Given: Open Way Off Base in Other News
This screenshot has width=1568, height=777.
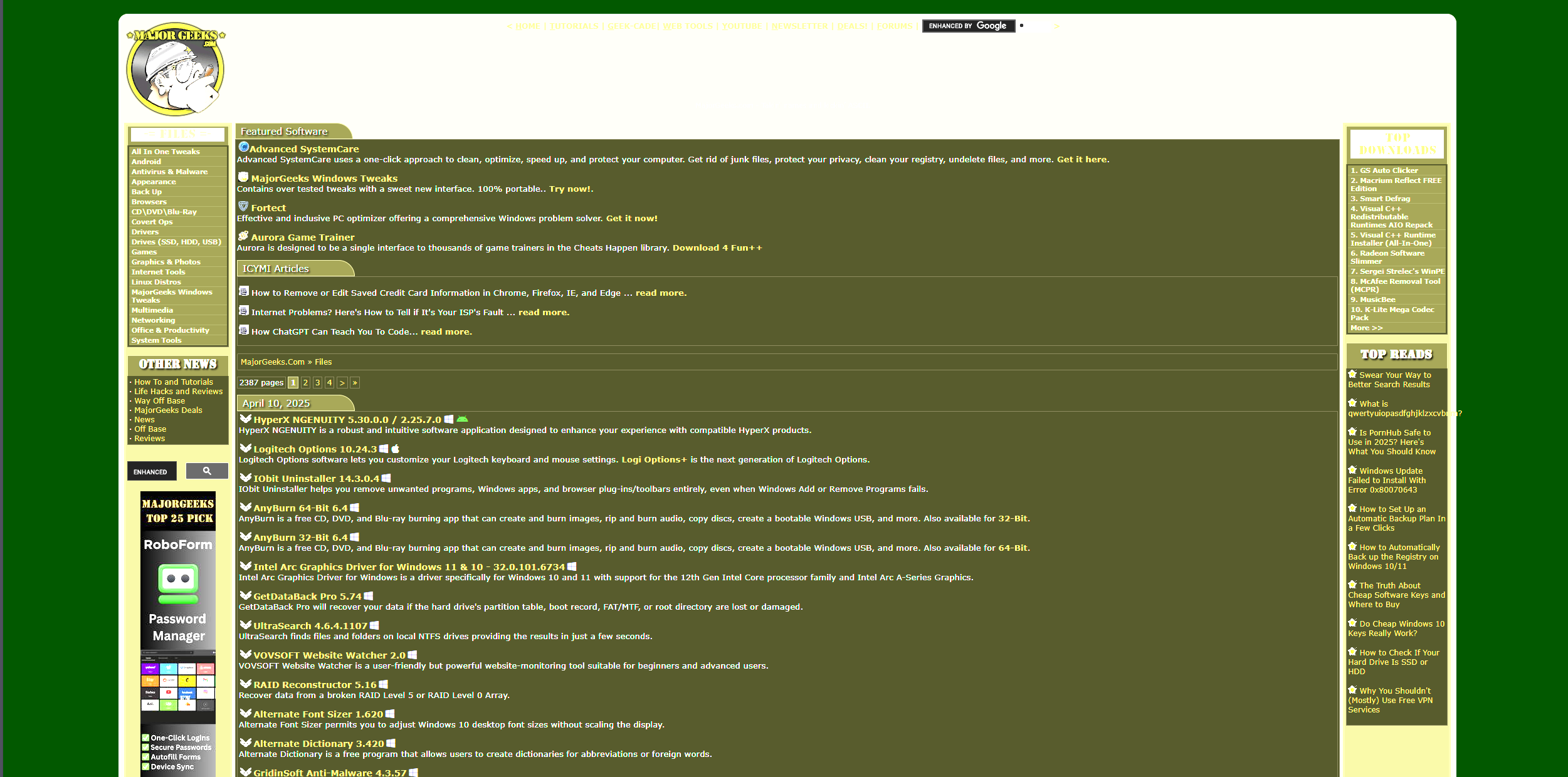Looking at the screenshot, I should tap(159, 401).
